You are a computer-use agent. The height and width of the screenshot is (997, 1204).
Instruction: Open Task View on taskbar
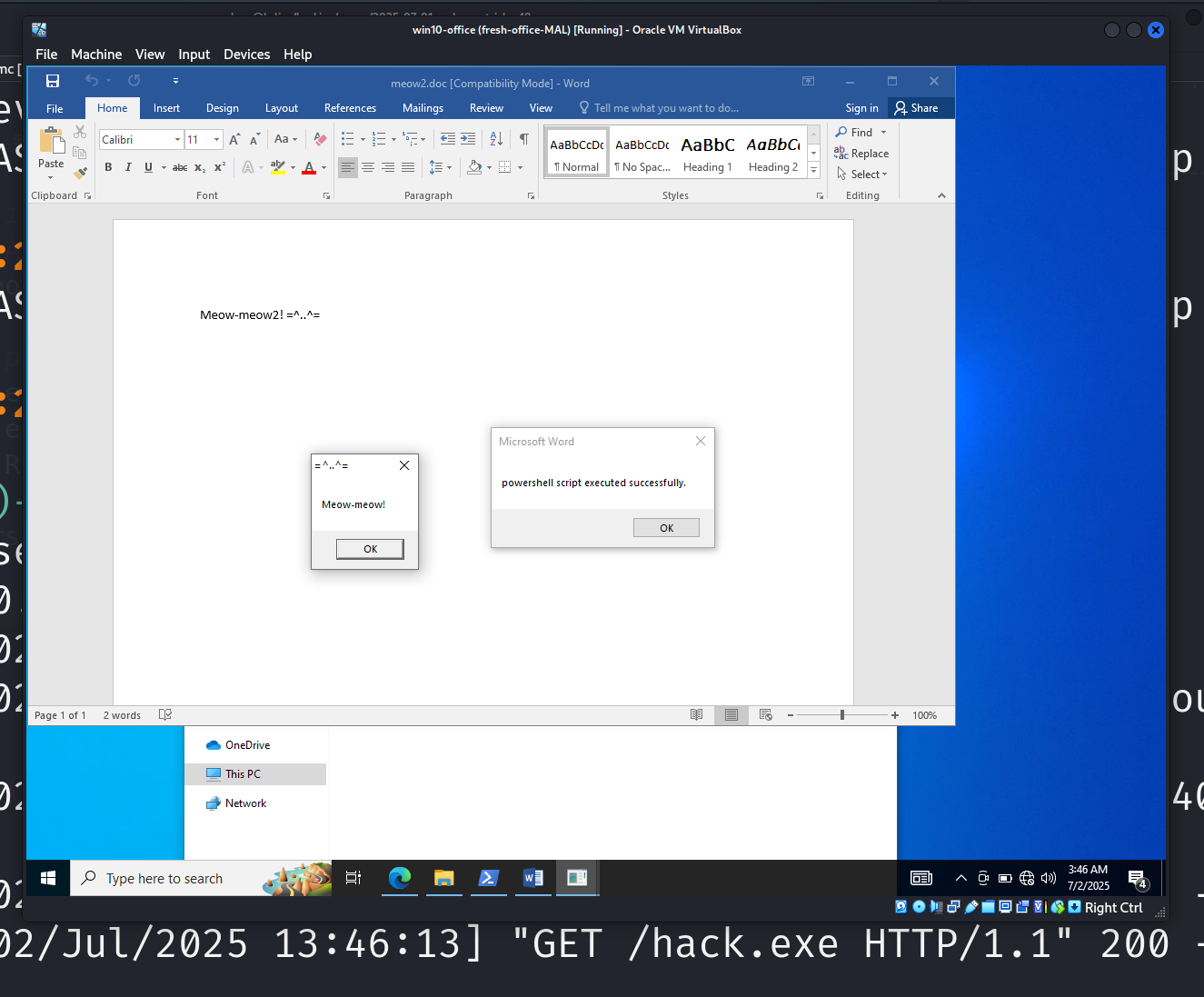click(353, 878)
